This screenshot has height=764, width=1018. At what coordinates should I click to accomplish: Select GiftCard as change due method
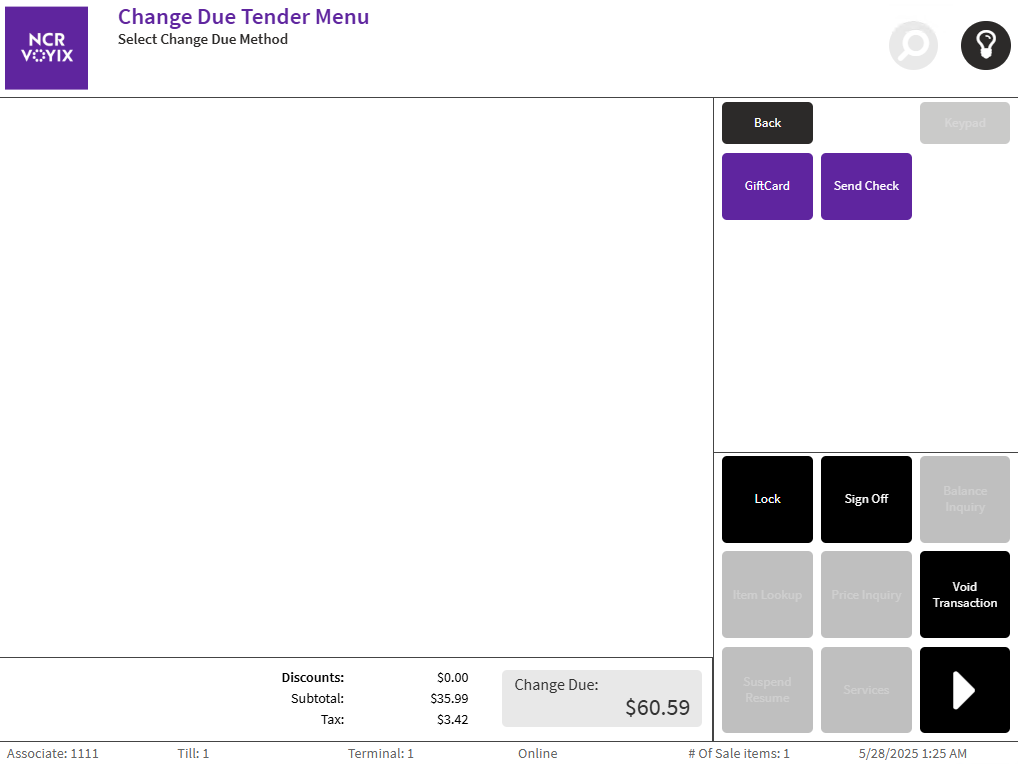coord(767,186)
